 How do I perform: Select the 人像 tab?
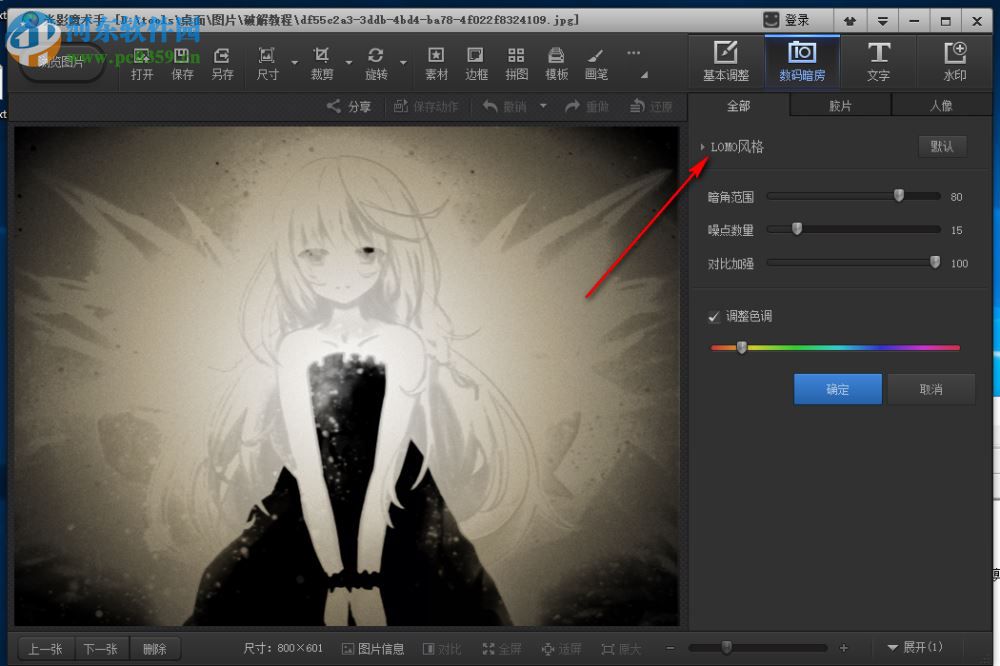tap(941, 105)
